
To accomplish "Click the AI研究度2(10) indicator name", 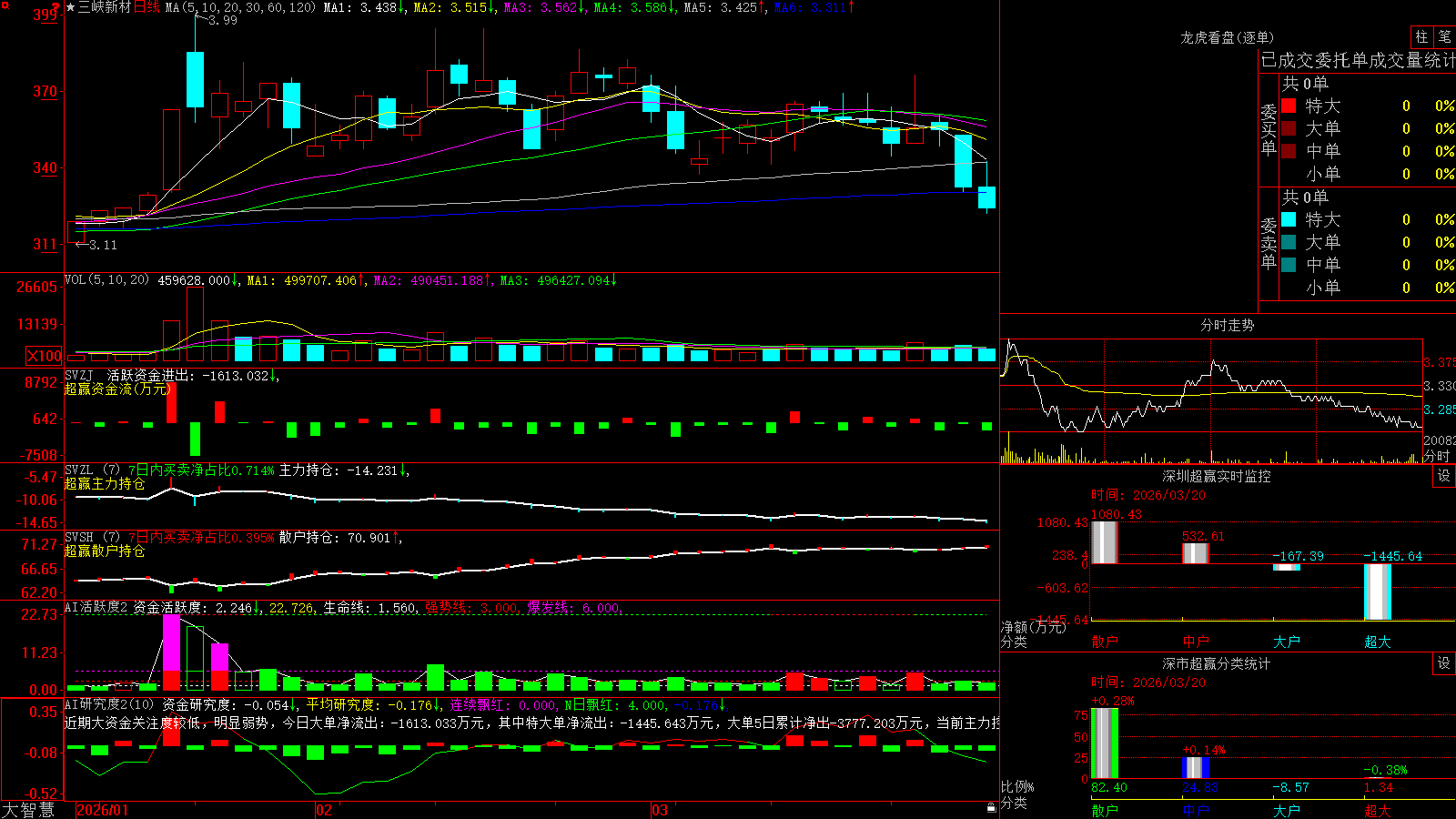I will coord(109,704).
